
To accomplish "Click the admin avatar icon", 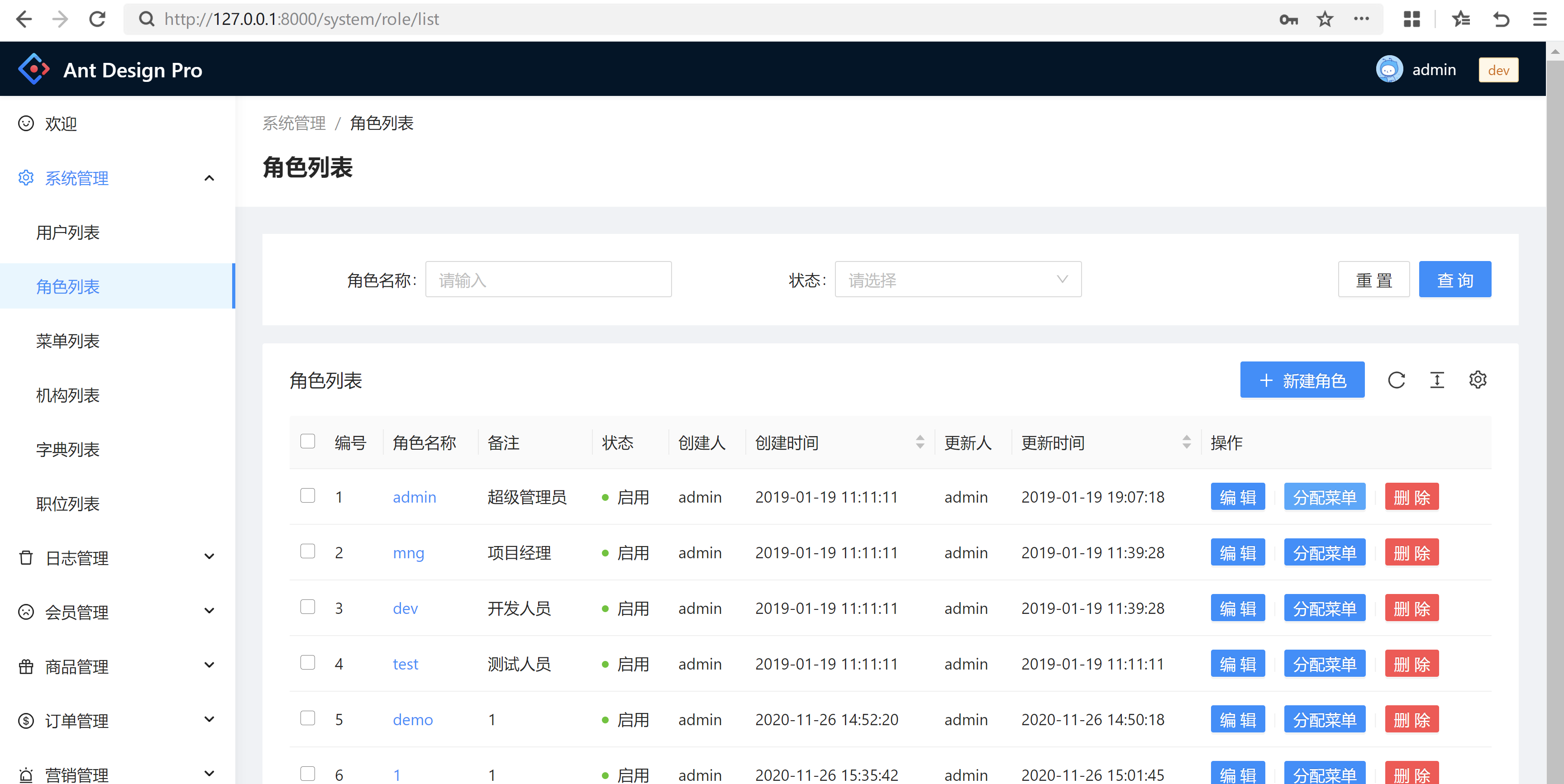I will (1388, 69).
